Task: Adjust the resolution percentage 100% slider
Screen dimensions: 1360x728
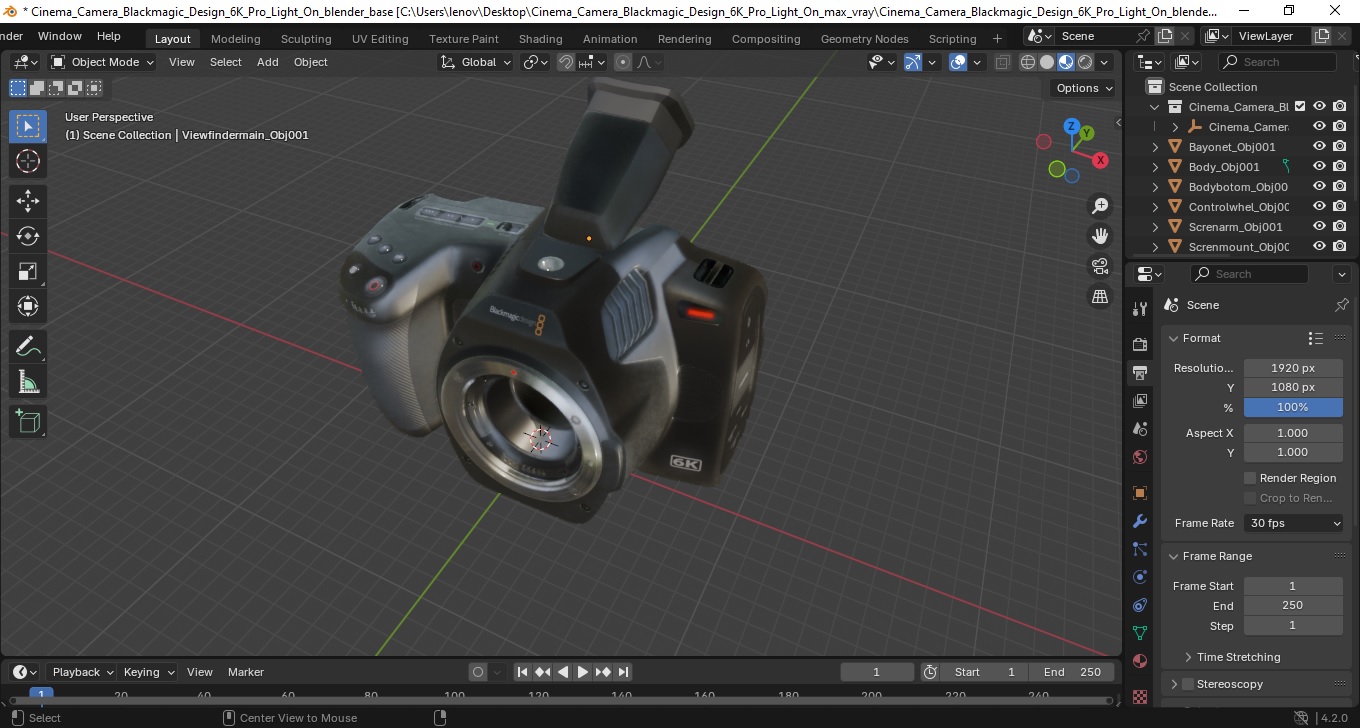Action: [1293, 407]
